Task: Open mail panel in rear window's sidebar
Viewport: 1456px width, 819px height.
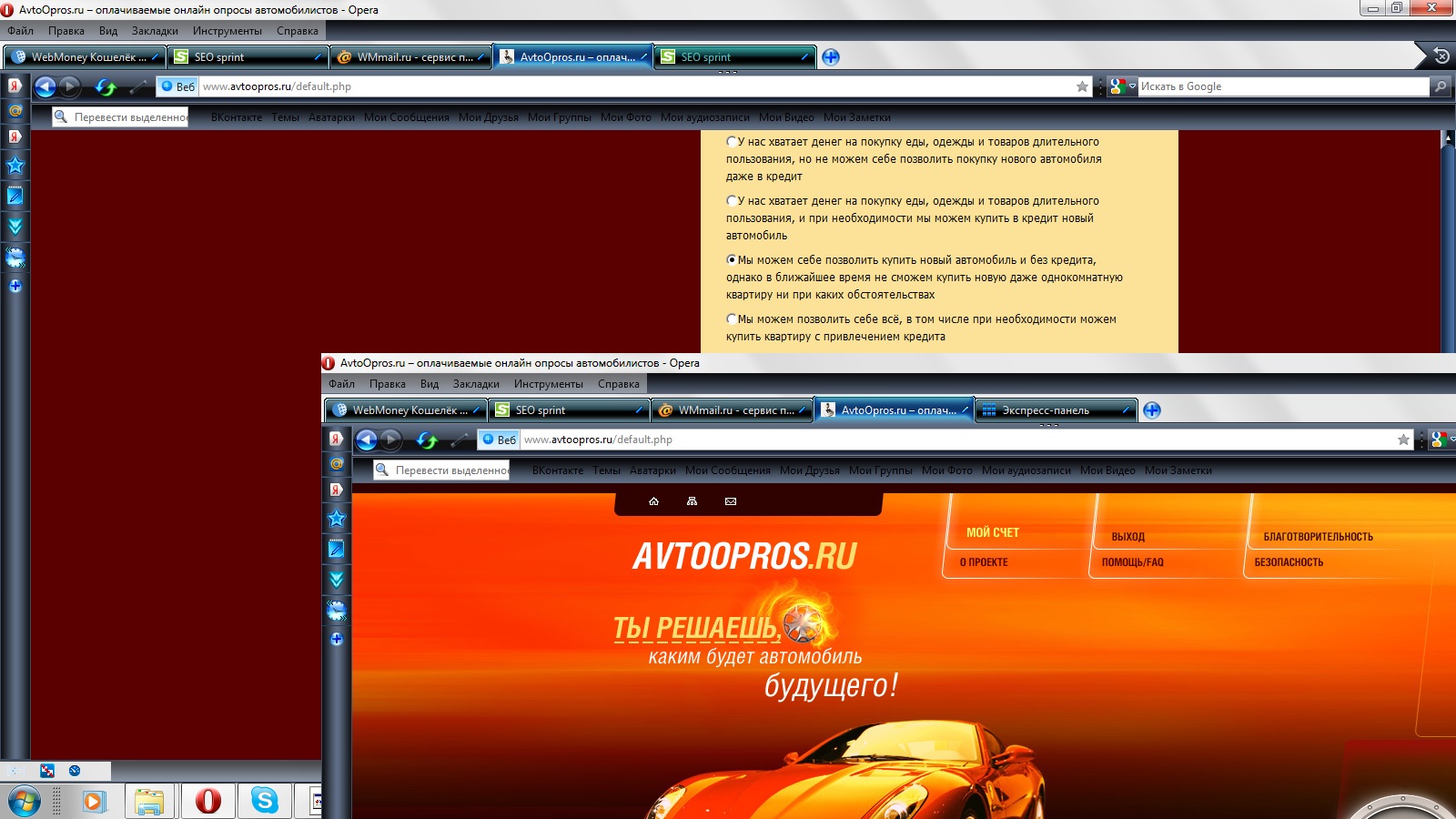Action: click(x=15, y=111)
